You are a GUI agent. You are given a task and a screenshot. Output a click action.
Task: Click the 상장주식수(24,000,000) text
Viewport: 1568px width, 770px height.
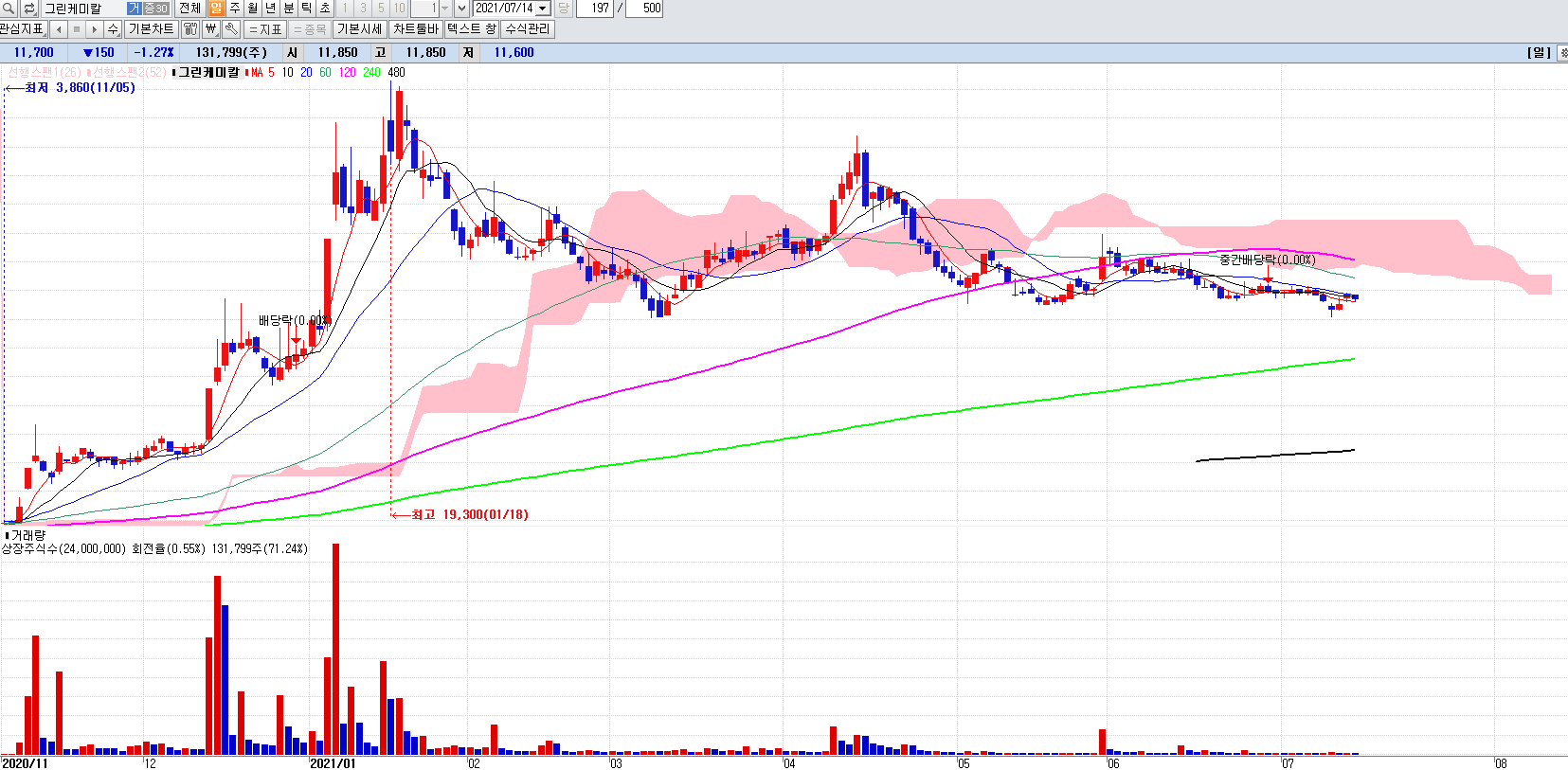63,549
